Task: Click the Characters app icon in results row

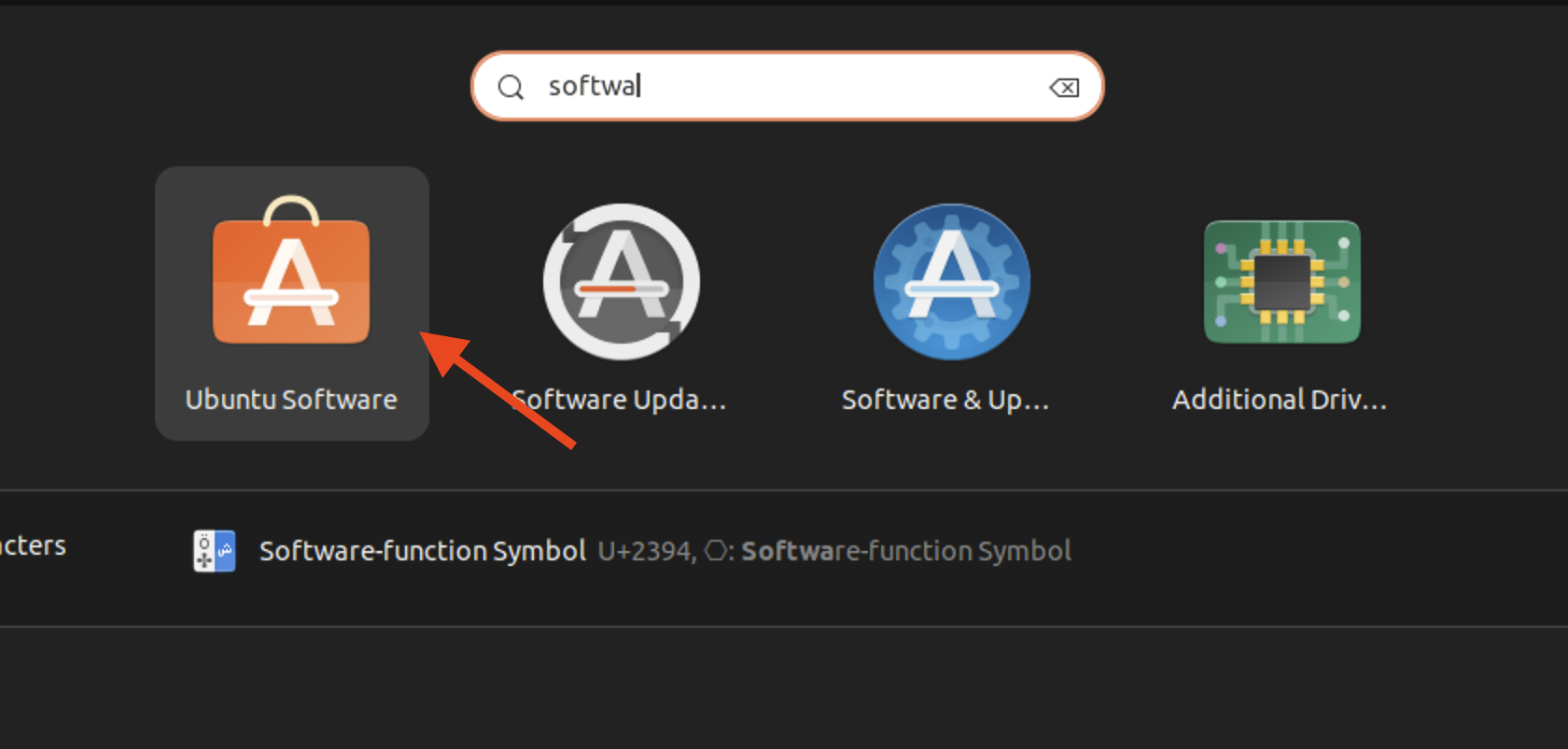Action: click(215, 551)
